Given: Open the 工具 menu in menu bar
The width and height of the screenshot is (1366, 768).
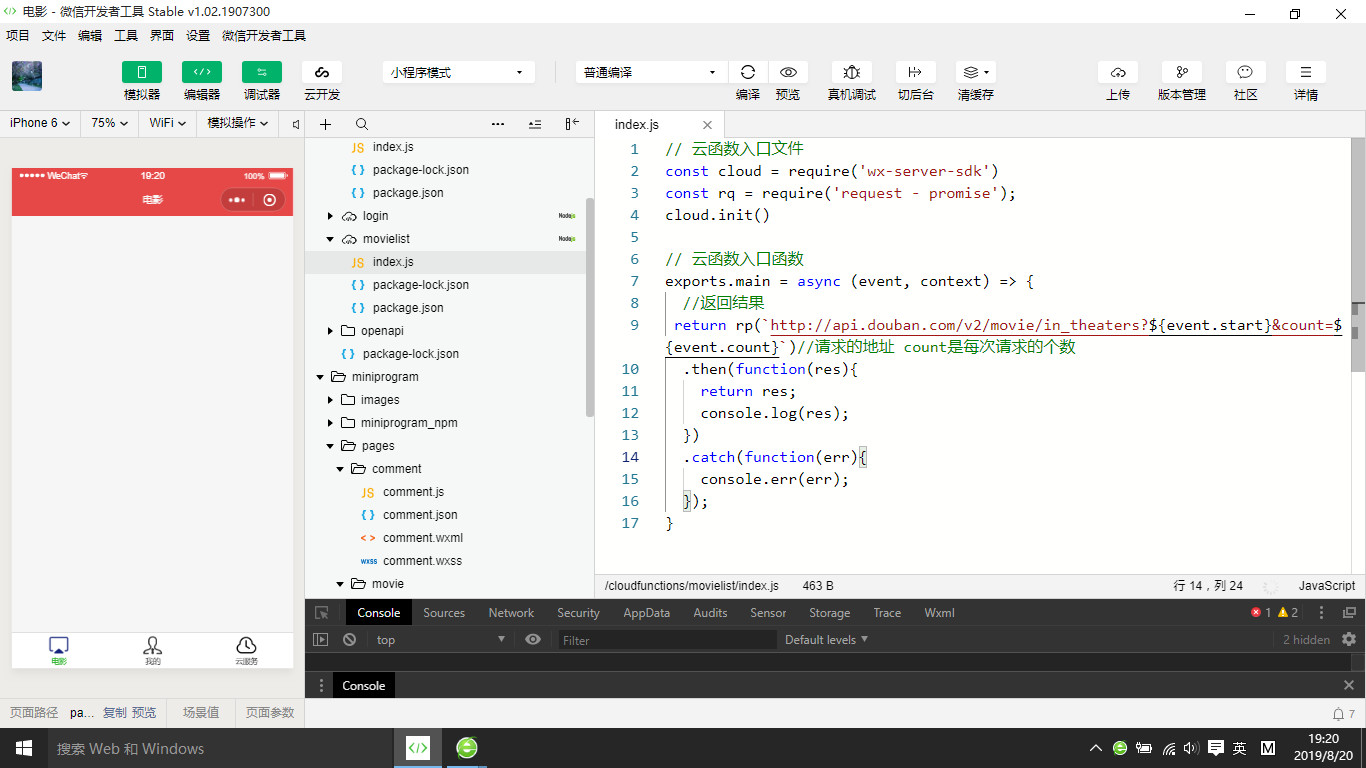Looking at the screenshot, I should pyautogui.click(x=126, y=35).
